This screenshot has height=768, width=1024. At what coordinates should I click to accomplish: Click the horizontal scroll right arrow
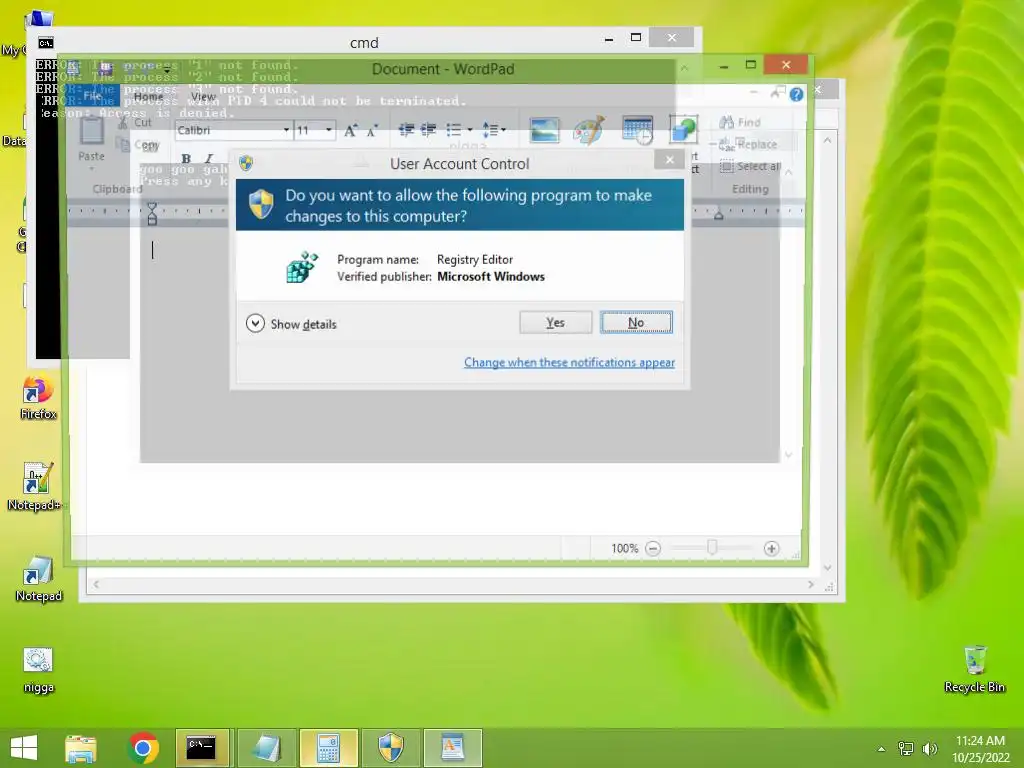811,584
